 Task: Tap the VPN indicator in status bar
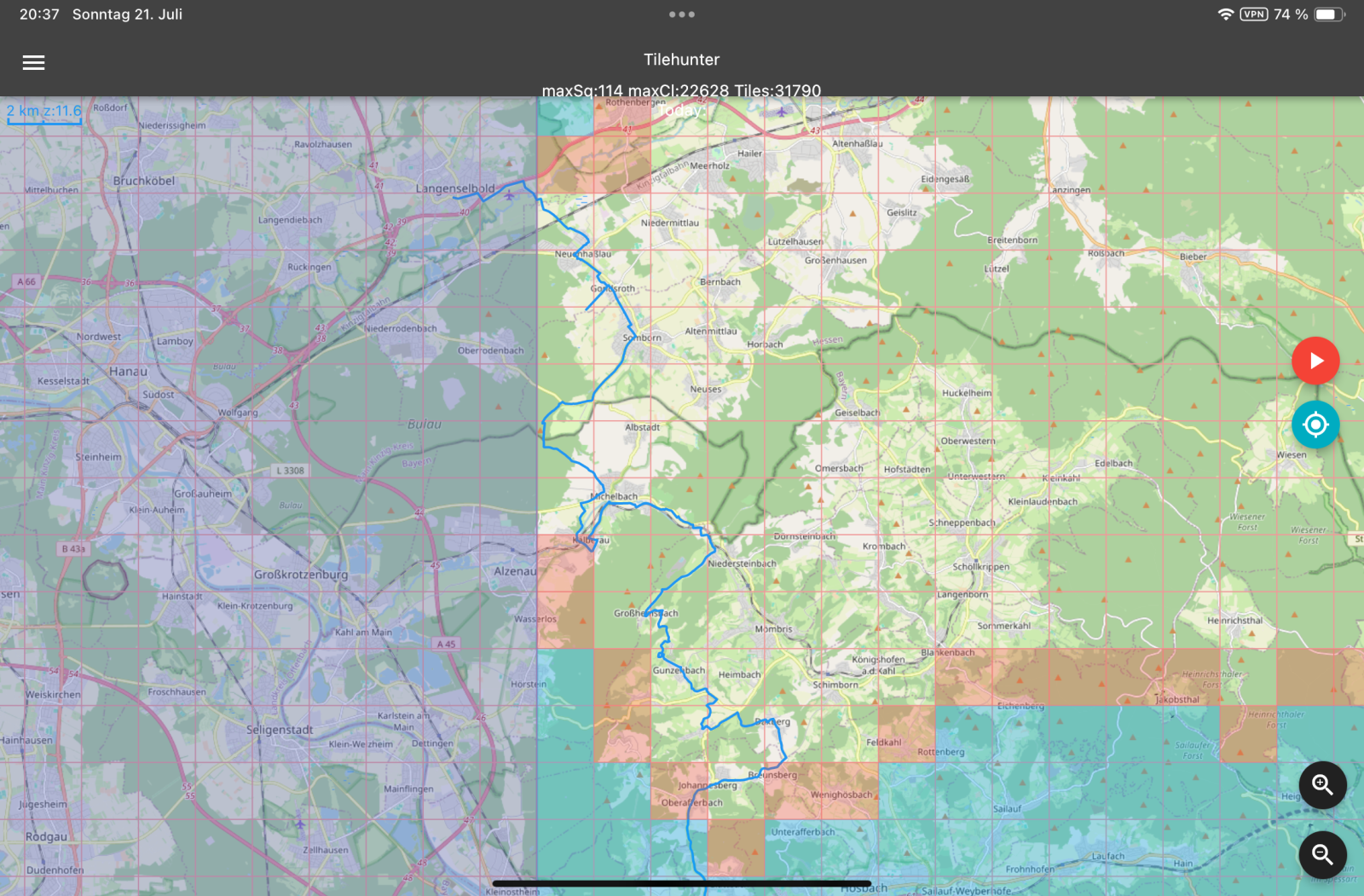pyautogui.click(x=1253, y=14)
